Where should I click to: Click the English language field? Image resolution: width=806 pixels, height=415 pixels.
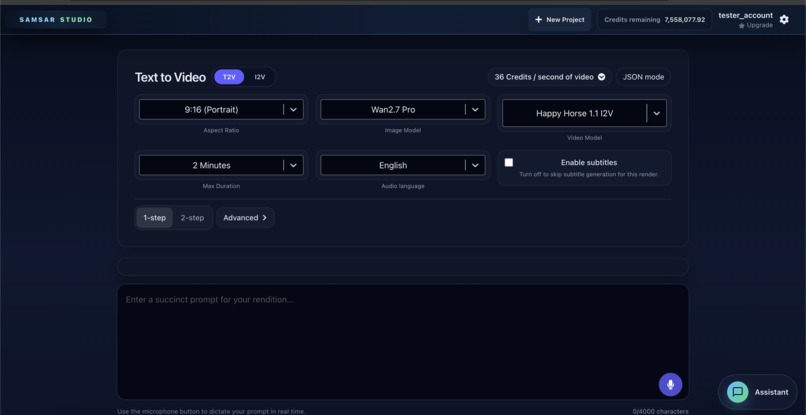(402, 165)
